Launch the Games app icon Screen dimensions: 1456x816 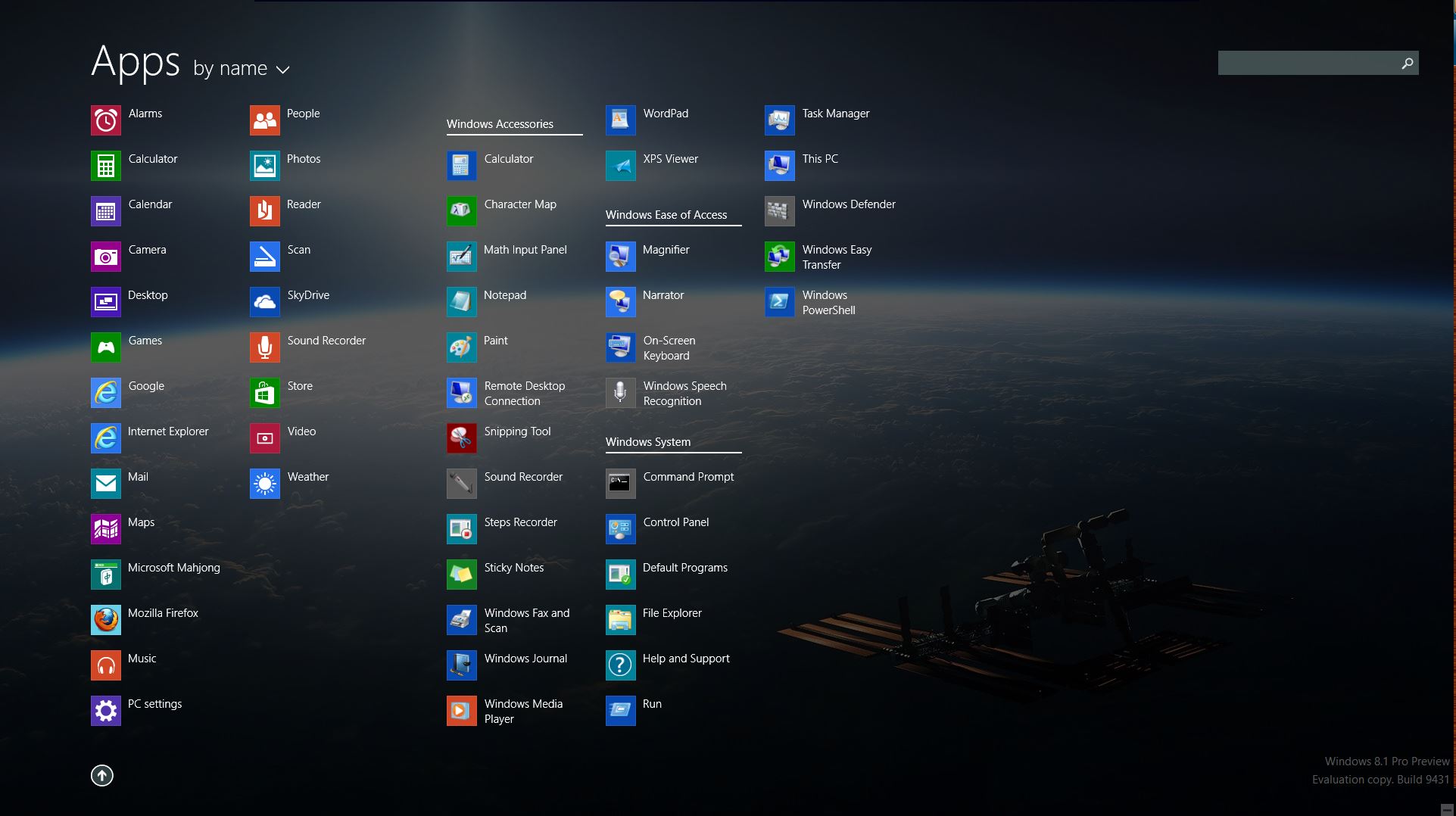click(x=106, y=347)
